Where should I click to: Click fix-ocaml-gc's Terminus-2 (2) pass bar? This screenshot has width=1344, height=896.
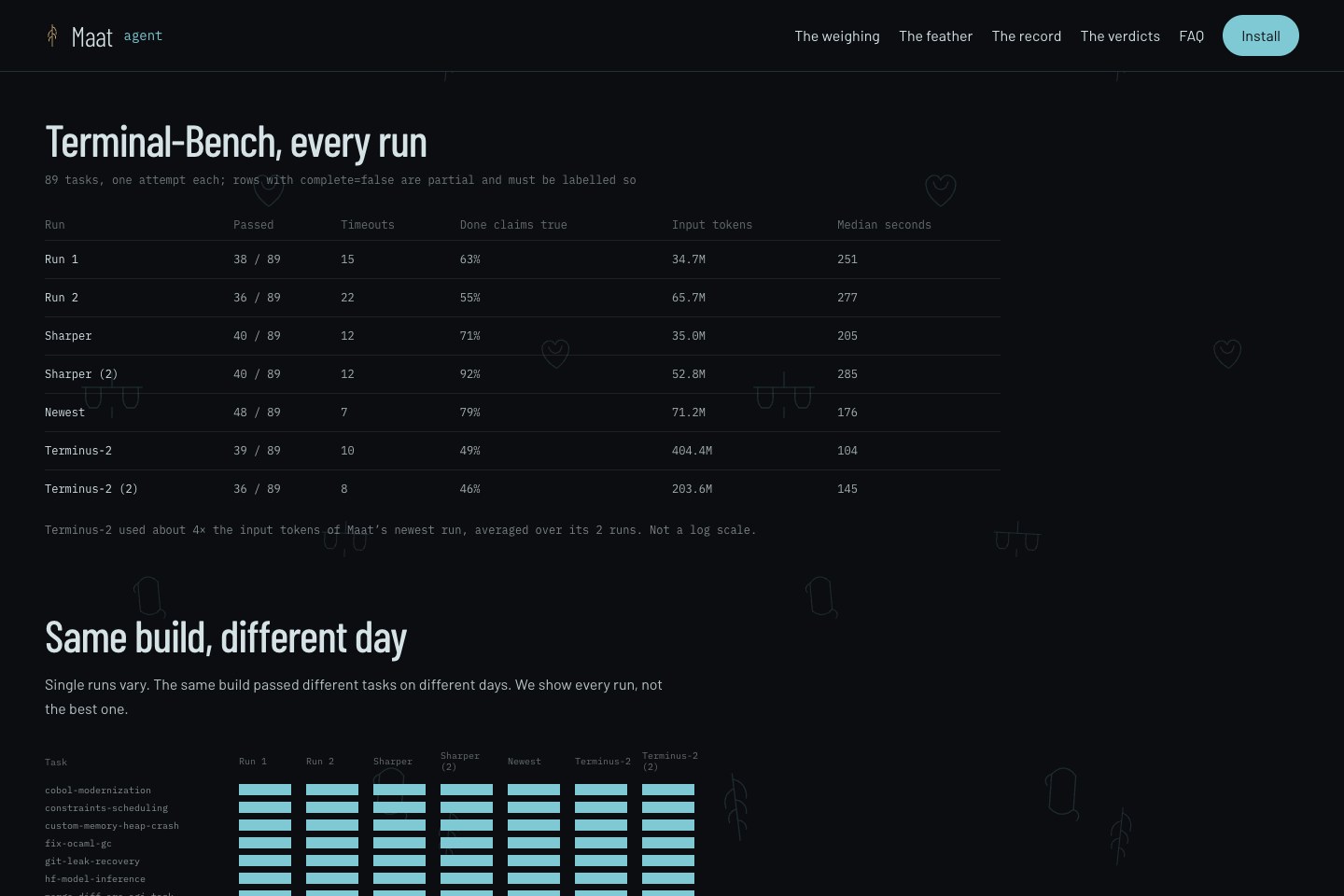click(668, 843)
